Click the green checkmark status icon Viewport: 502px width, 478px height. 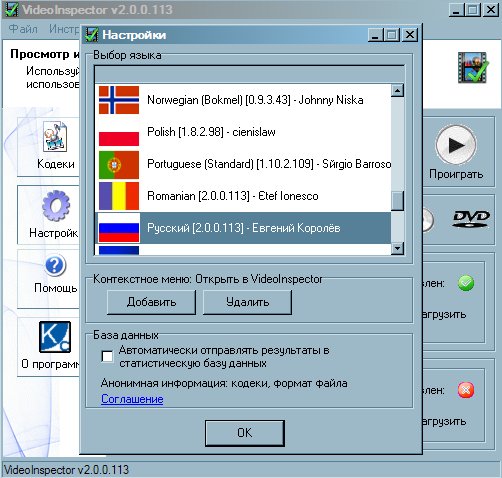coord(466,283)
